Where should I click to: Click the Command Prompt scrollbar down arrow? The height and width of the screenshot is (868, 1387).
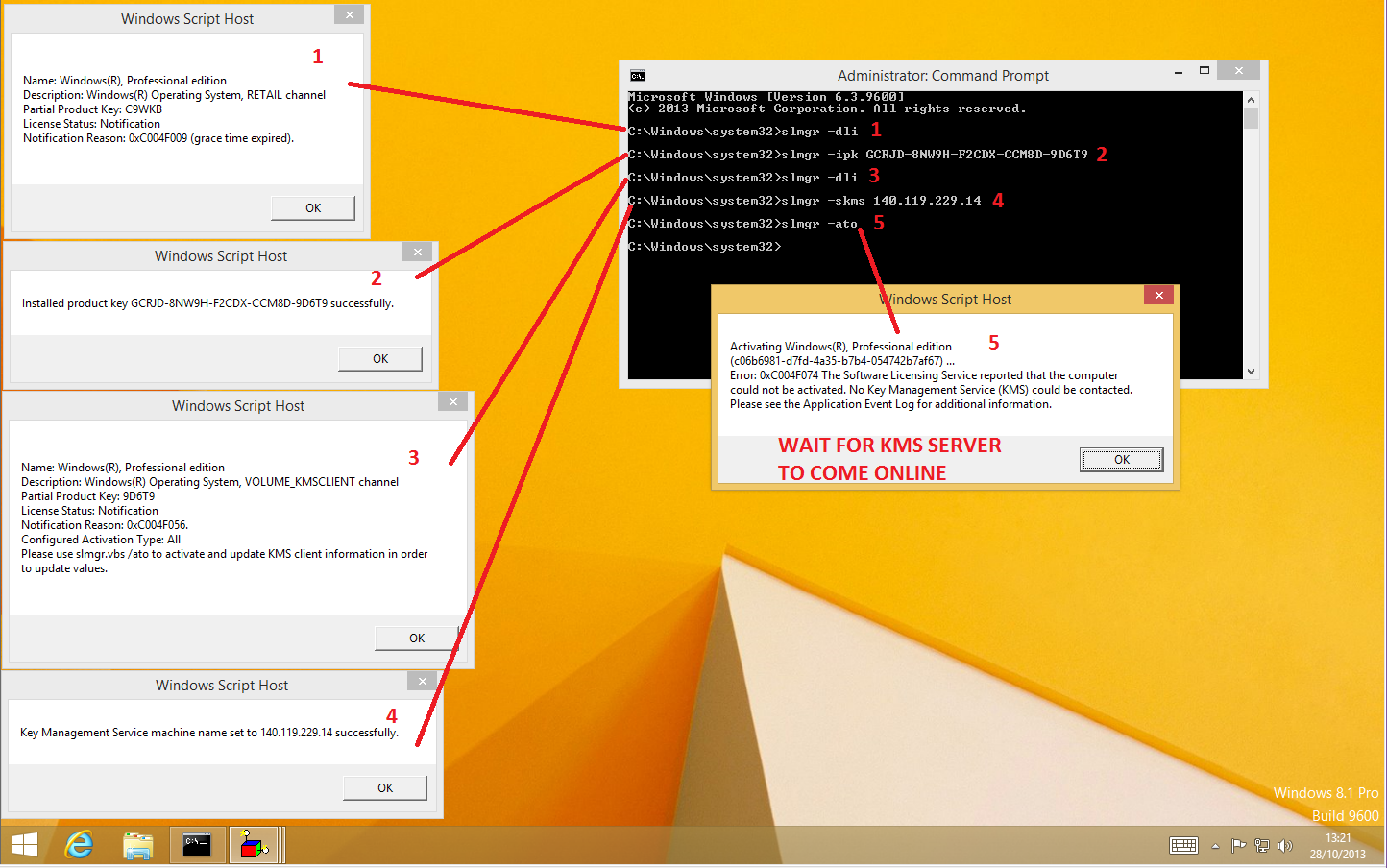tap(1251, 372)
